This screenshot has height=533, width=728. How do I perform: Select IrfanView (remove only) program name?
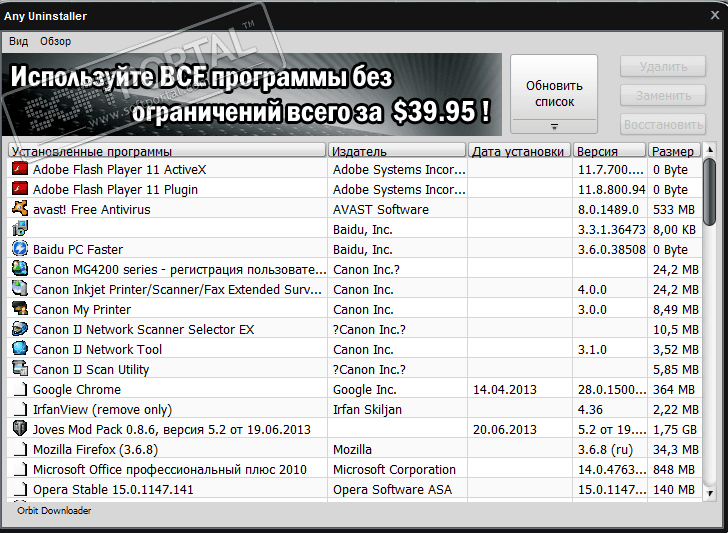point(102,410)
